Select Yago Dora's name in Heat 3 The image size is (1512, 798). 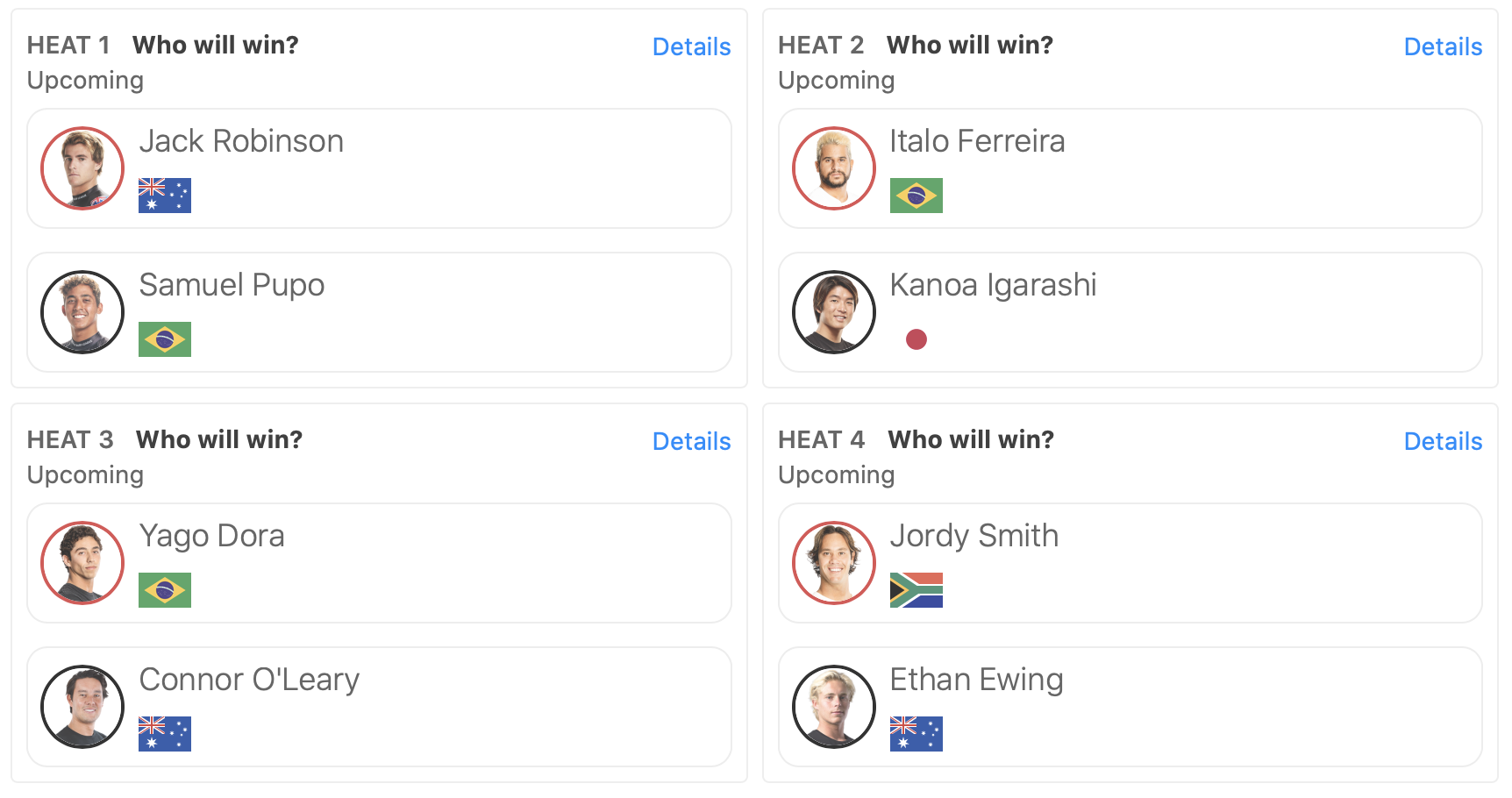coord(211,536)
